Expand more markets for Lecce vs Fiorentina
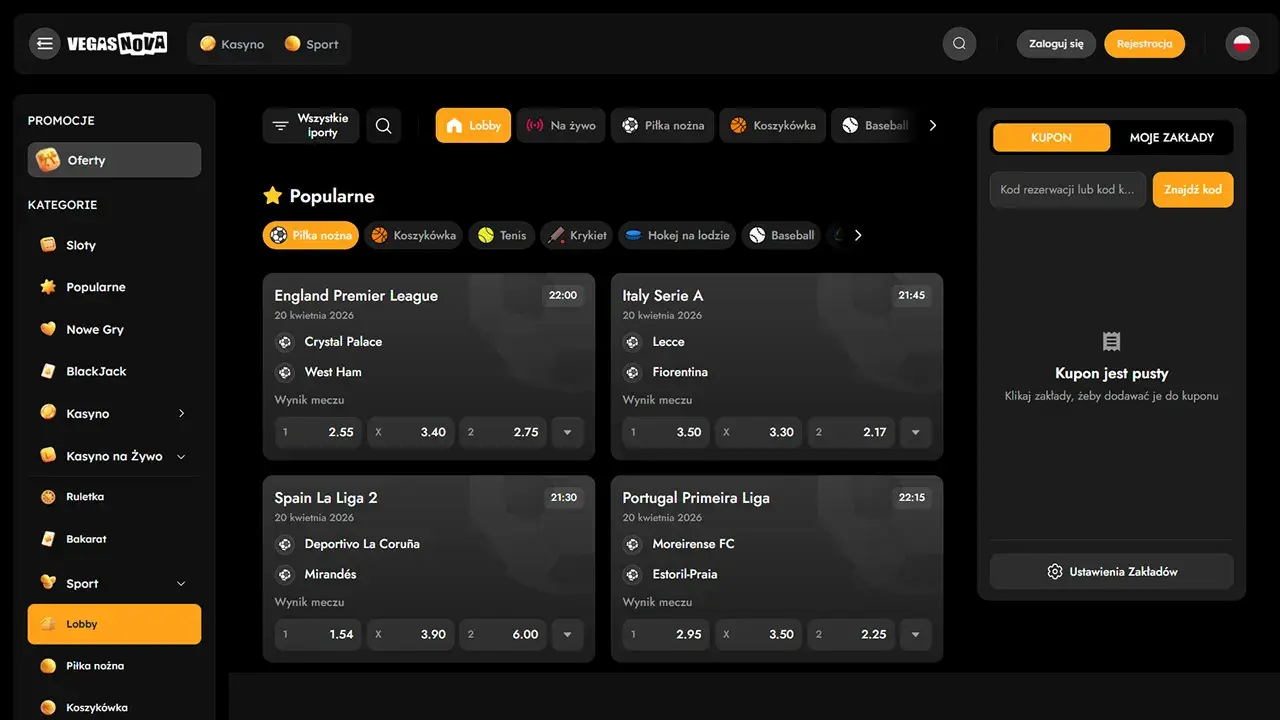The image size is (1280, 720). (915, 433)
